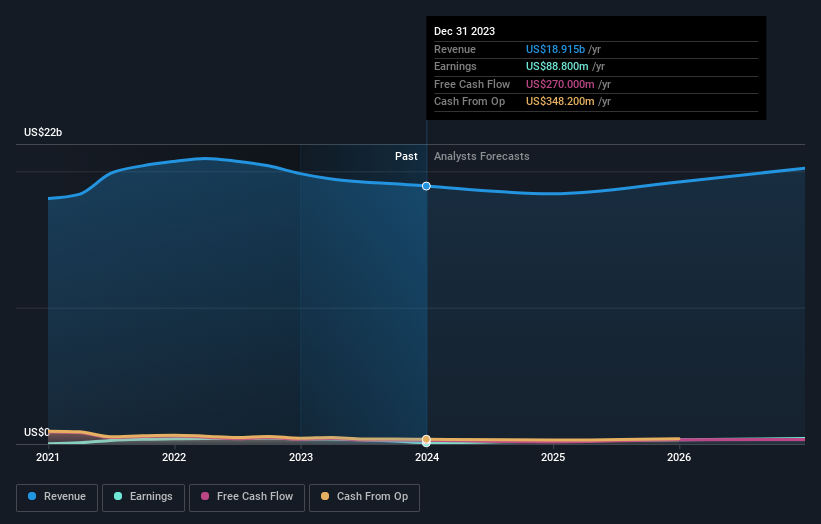Image resolution: width=821 pixels, height=524 pixels.
Task: Toggle the Earnings legend series
Action: pos(143,497)
